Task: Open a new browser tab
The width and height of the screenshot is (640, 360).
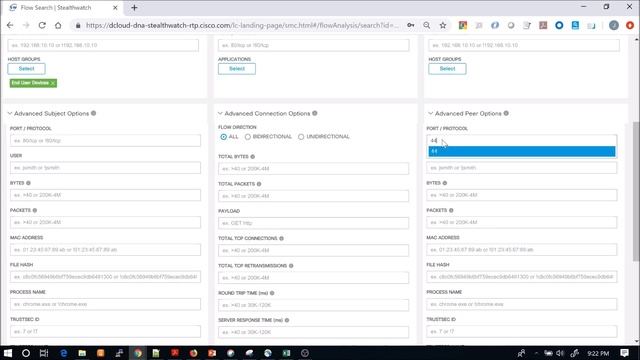Action: tap(134, 7)
